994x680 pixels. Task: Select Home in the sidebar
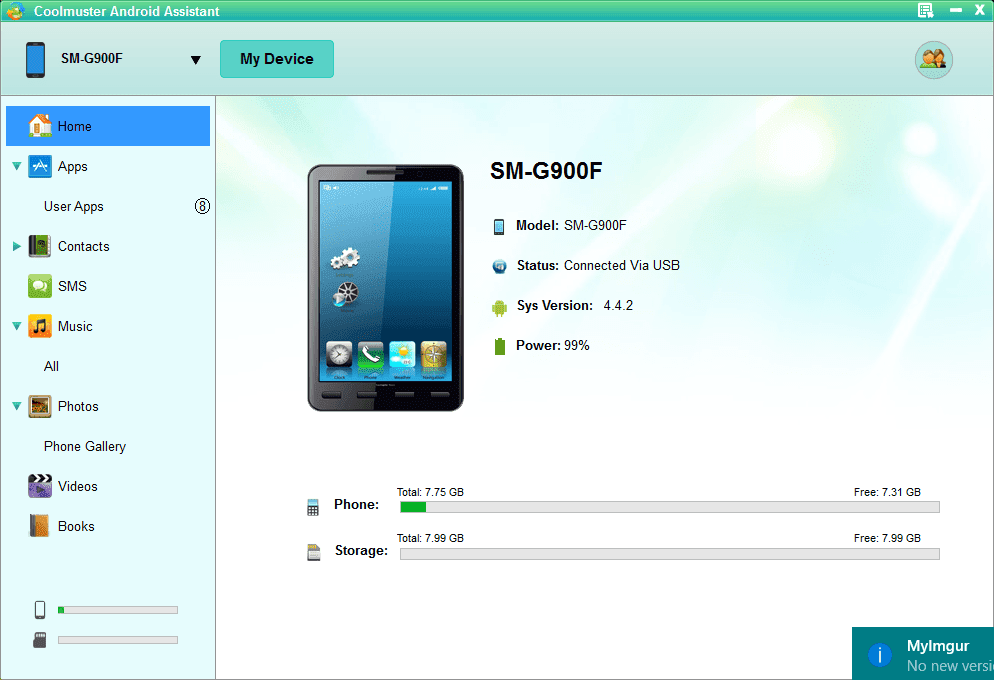[108, 126]
